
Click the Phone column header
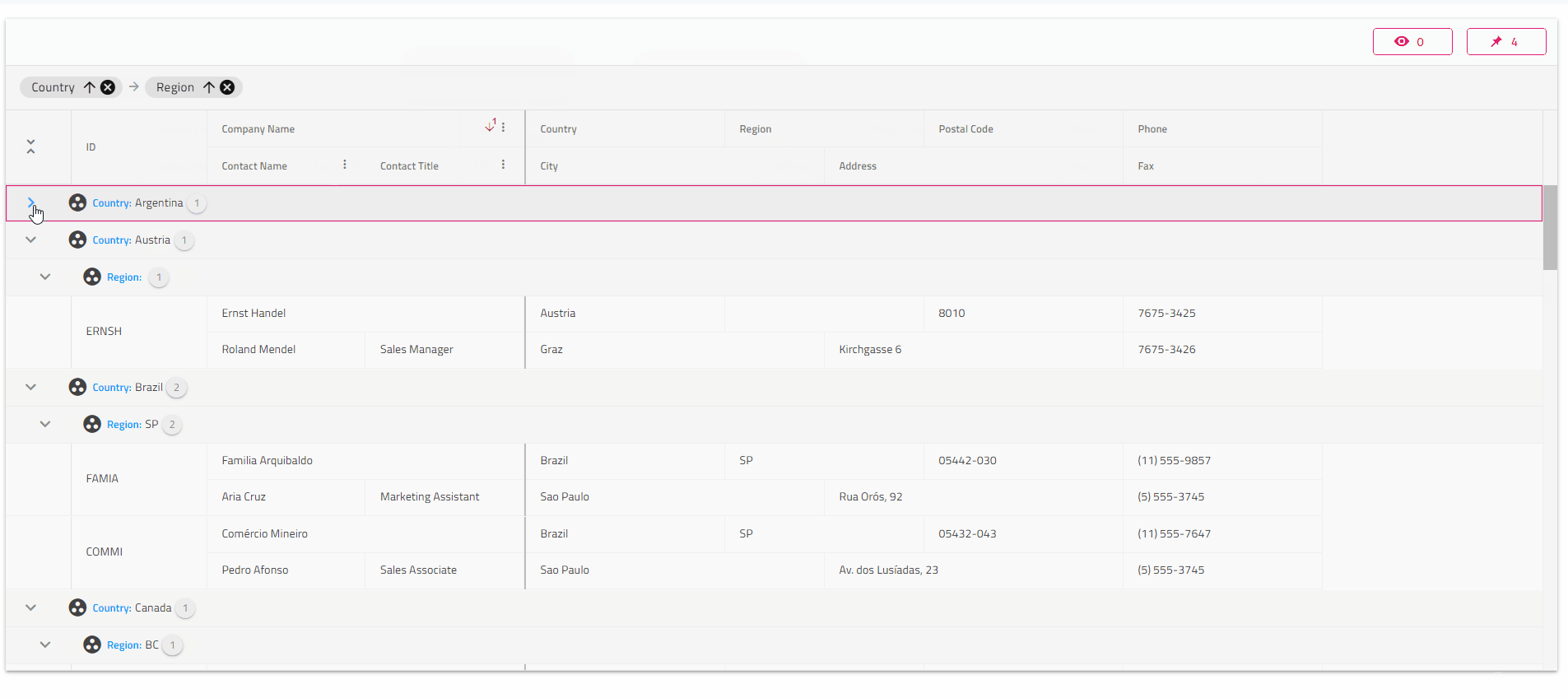[x=1152, y=129]
